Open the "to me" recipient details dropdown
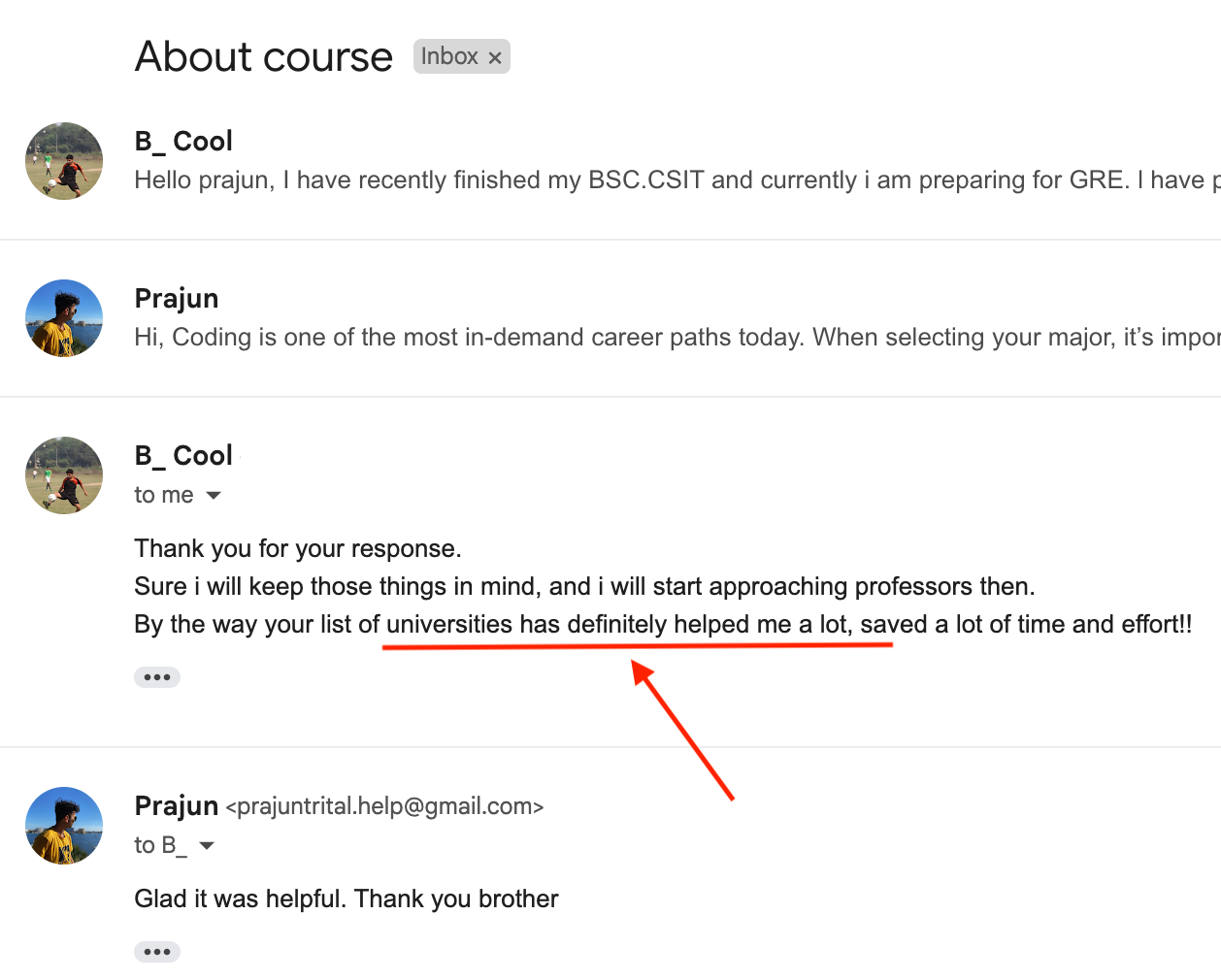Image resolution: width=1221 pixels, height=980 pixels. click(214, 496)
